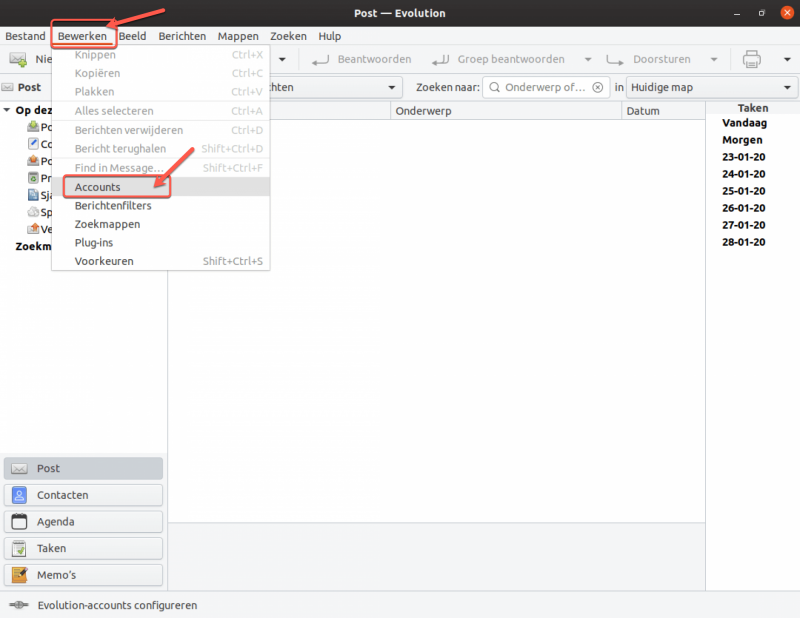Image resolution: width=800 pixels, height=618 pixels.
Task: Expand the Groep beantwoorden dropdown arrow
Action: tap(588, 60)
